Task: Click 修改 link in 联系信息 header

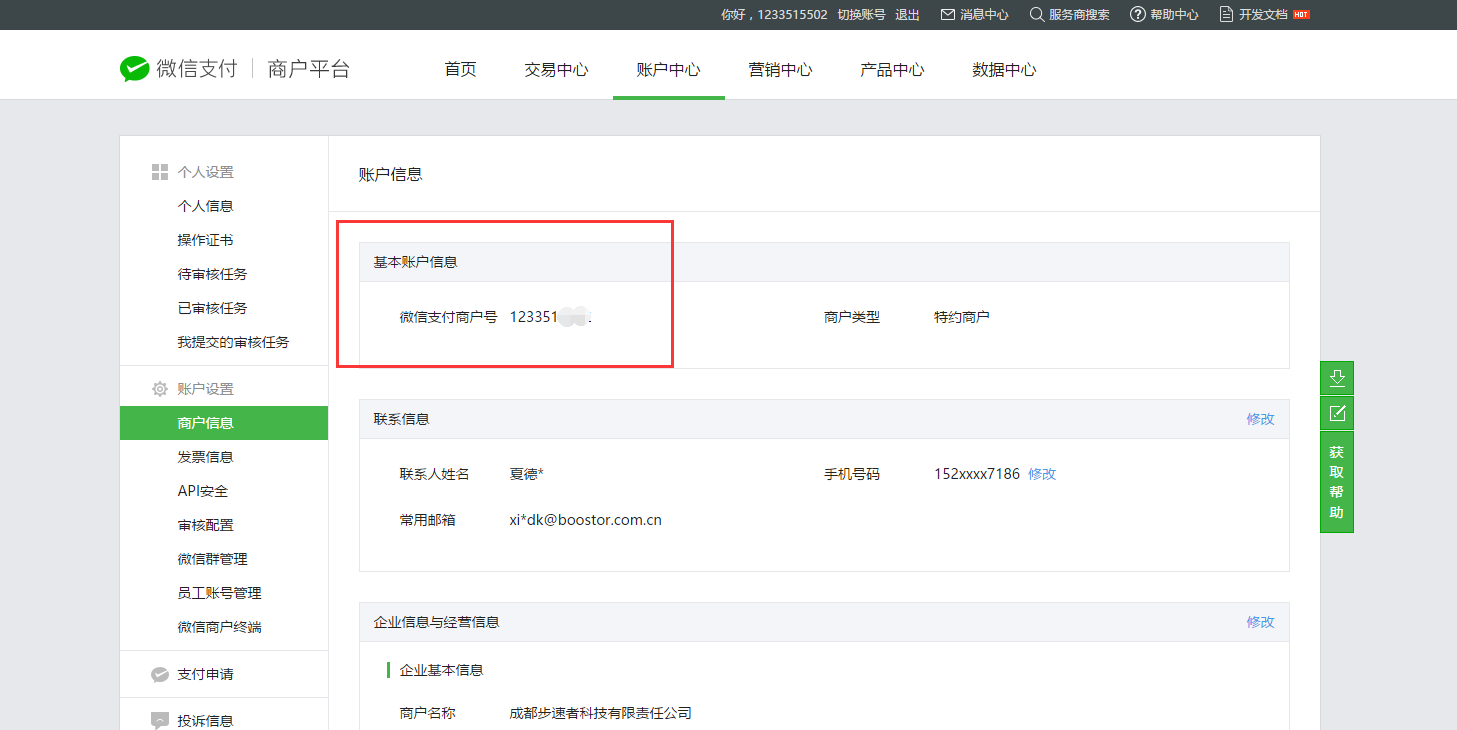Action: click(1260, 419)
